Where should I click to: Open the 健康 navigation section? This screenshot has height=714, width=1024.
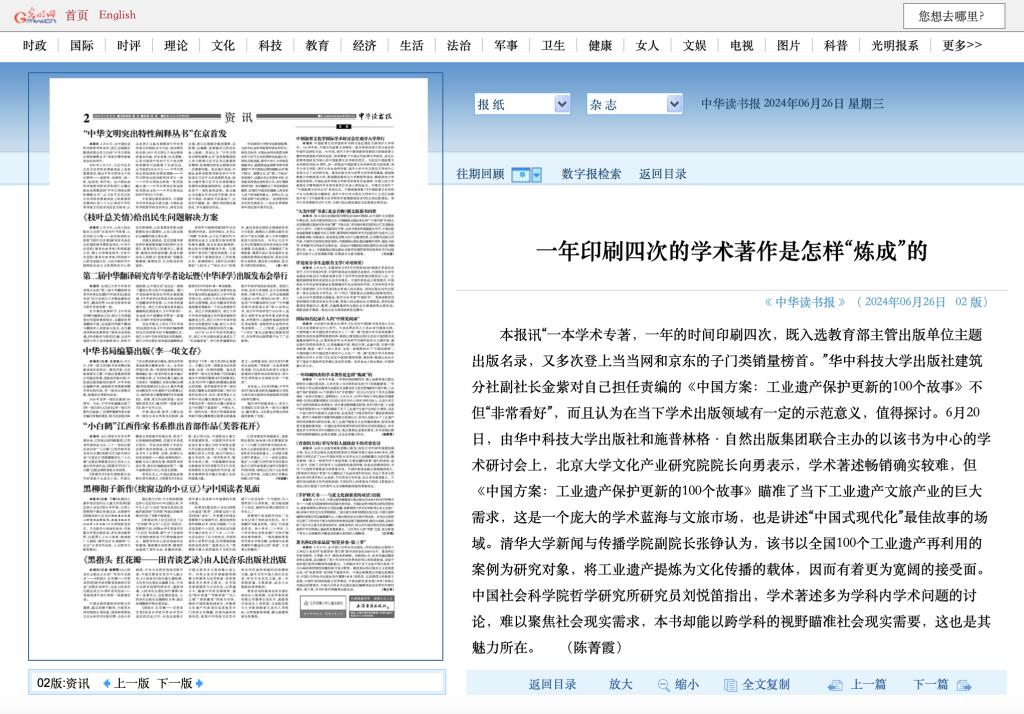click(x=600, y=46)
